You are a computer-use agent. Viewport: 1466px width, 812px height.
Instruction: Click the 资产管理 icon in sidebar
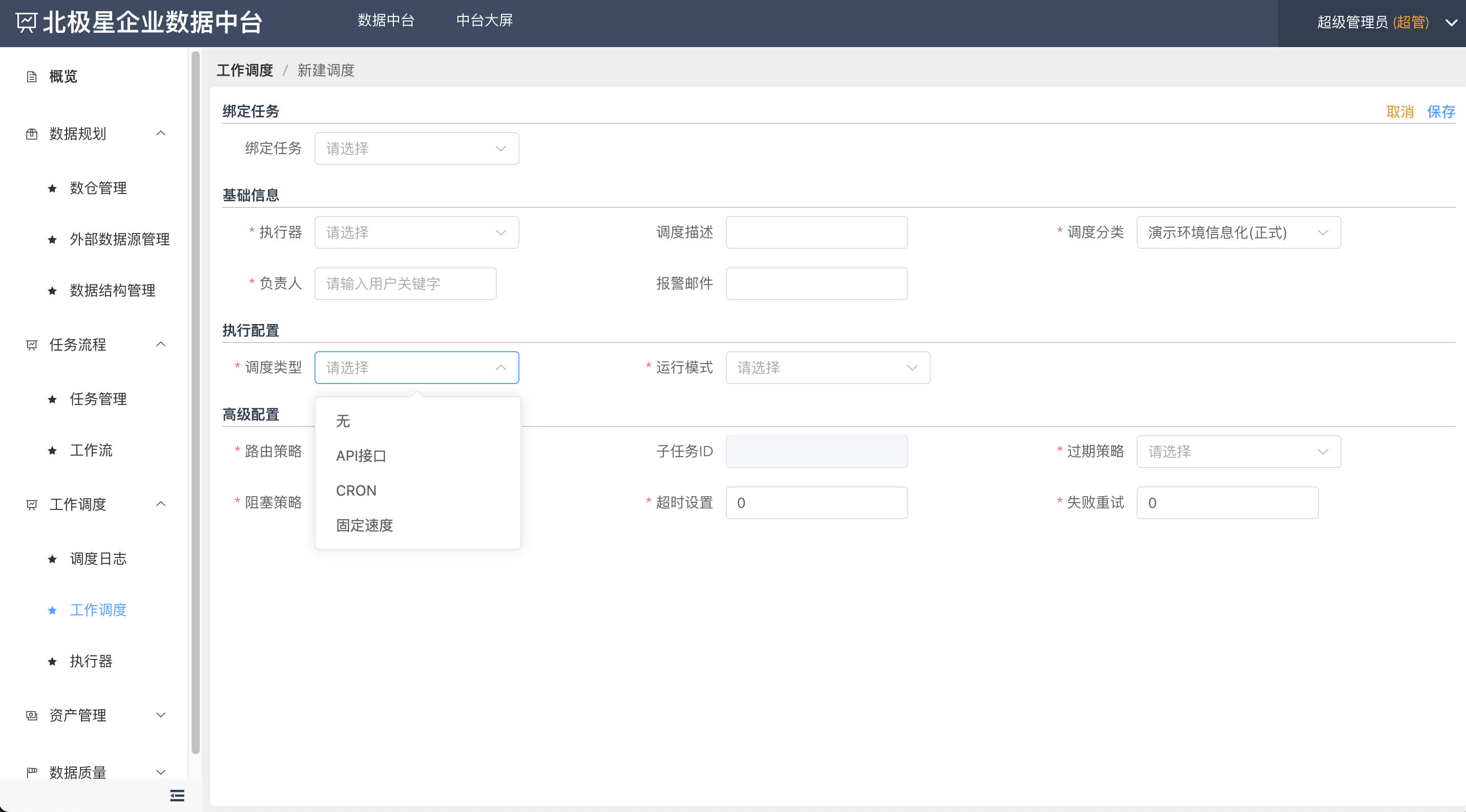click(x=32, y=715)
